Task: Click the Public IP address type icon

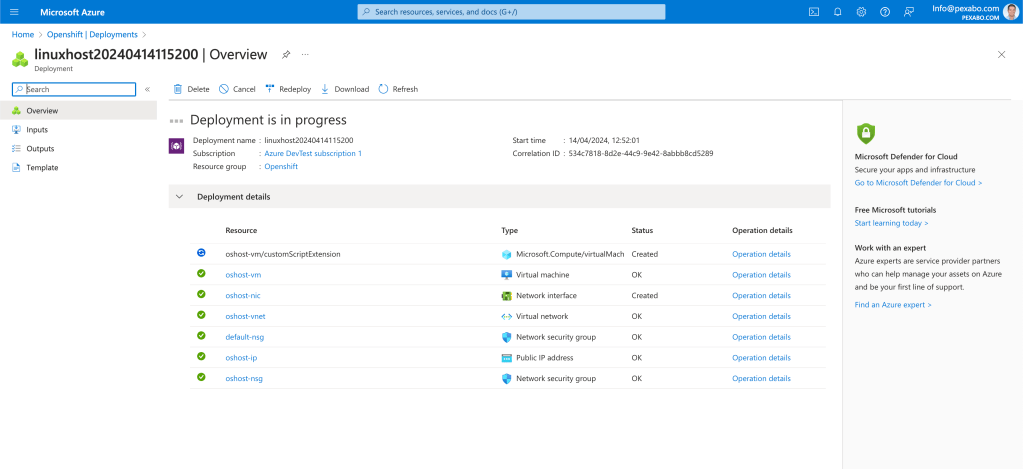Action: (x=506, y=358)
